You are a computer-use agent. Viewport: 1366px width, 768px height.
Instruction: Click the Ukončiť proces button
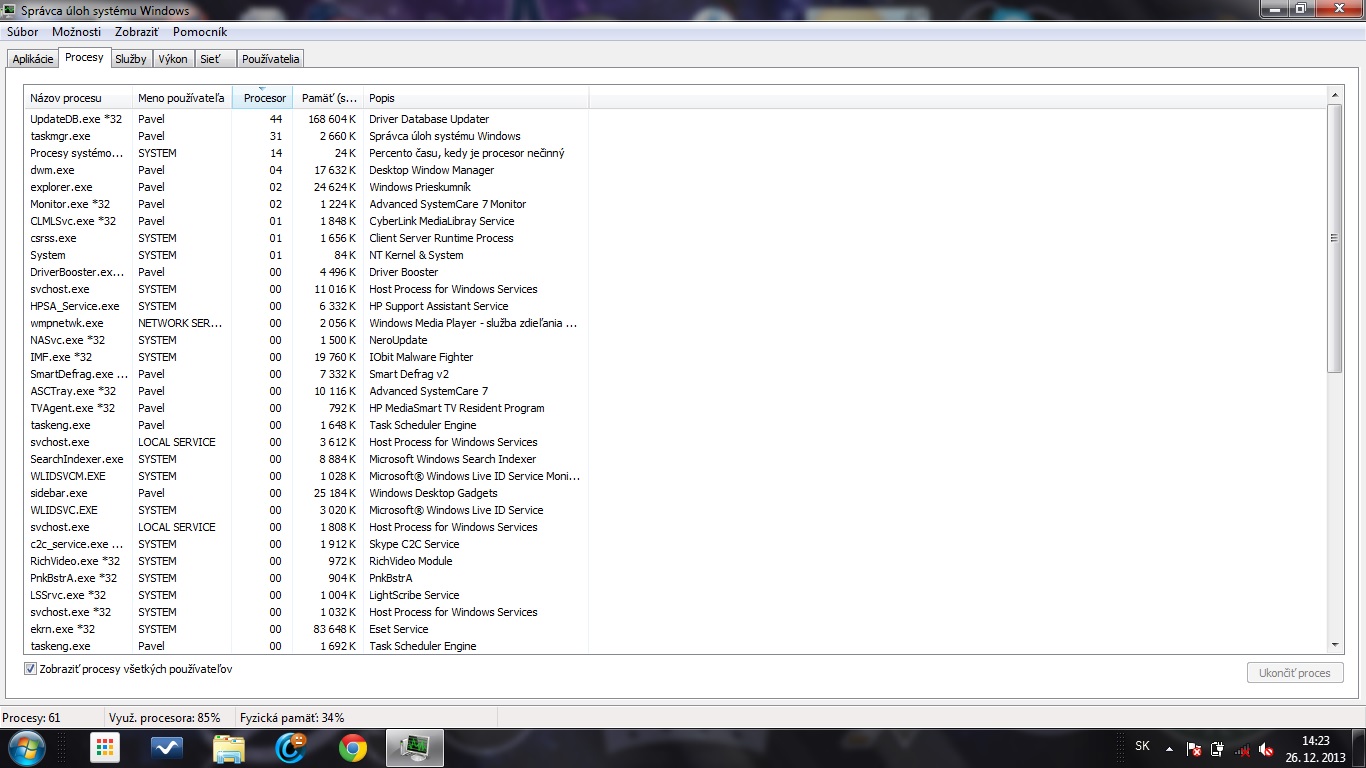click(1295, 673)
